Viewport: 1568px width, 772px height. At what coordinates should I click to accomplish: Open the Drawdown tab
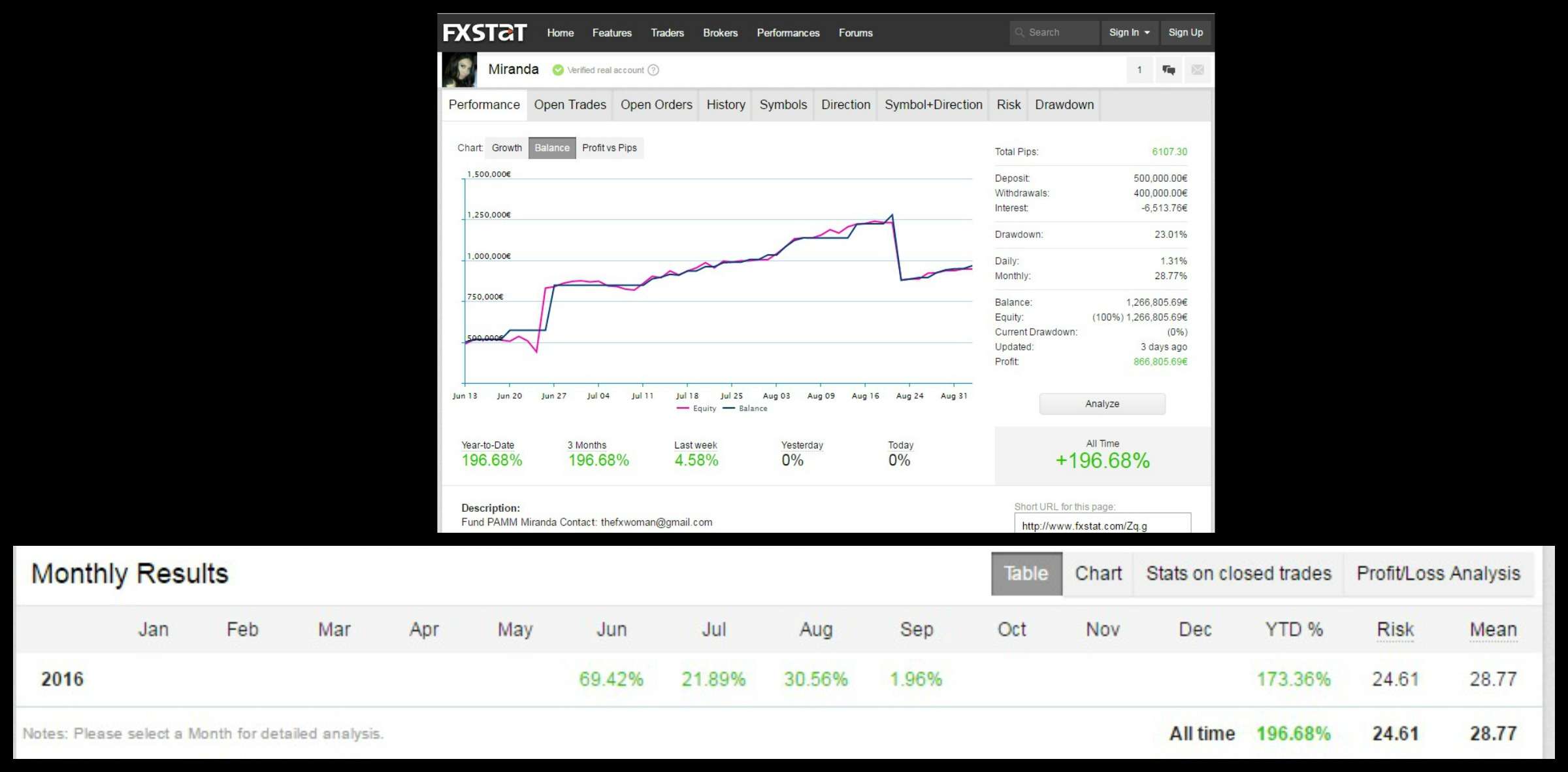point(1064,105)
